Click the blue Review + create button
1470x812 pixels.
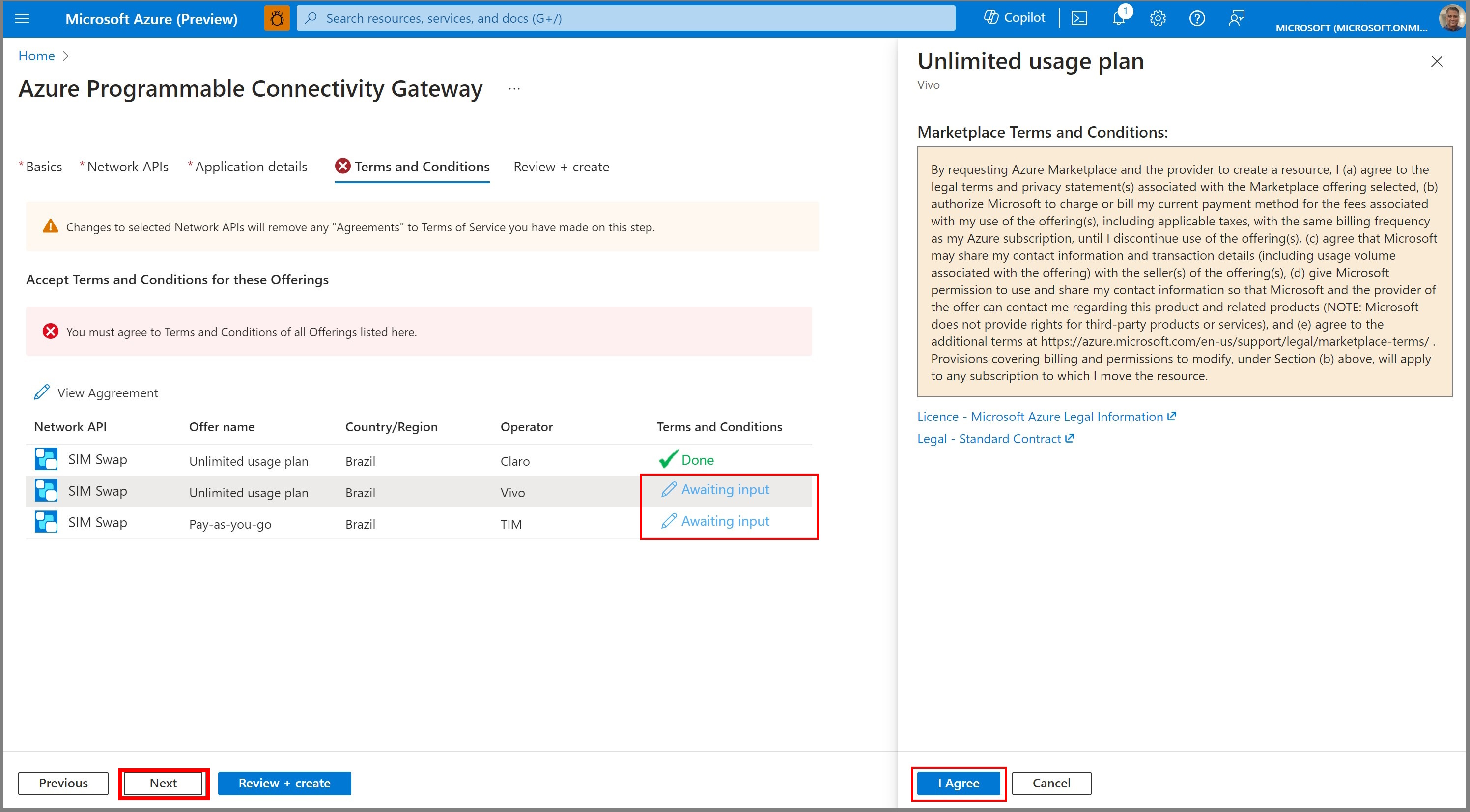[x=284, y=784]
